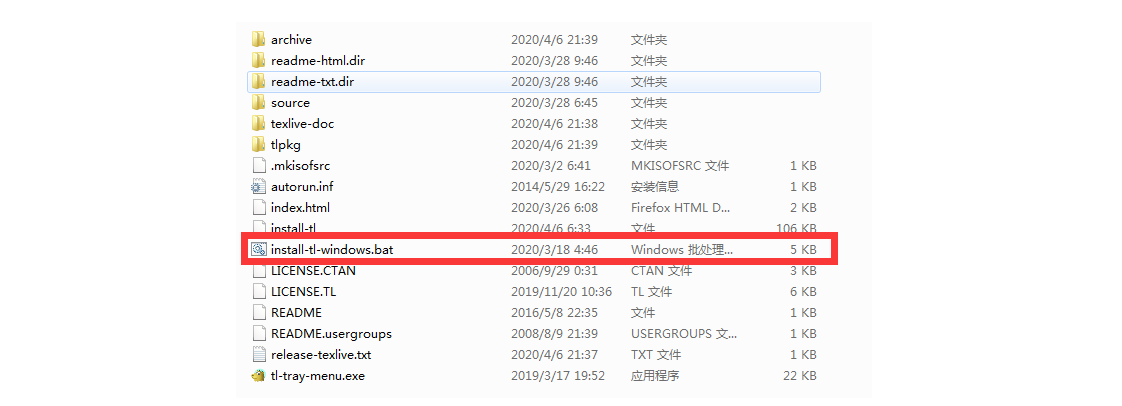1122x406 pixels.
Task: Click the Windows 批处理... type cell
Action: [682, 250]
